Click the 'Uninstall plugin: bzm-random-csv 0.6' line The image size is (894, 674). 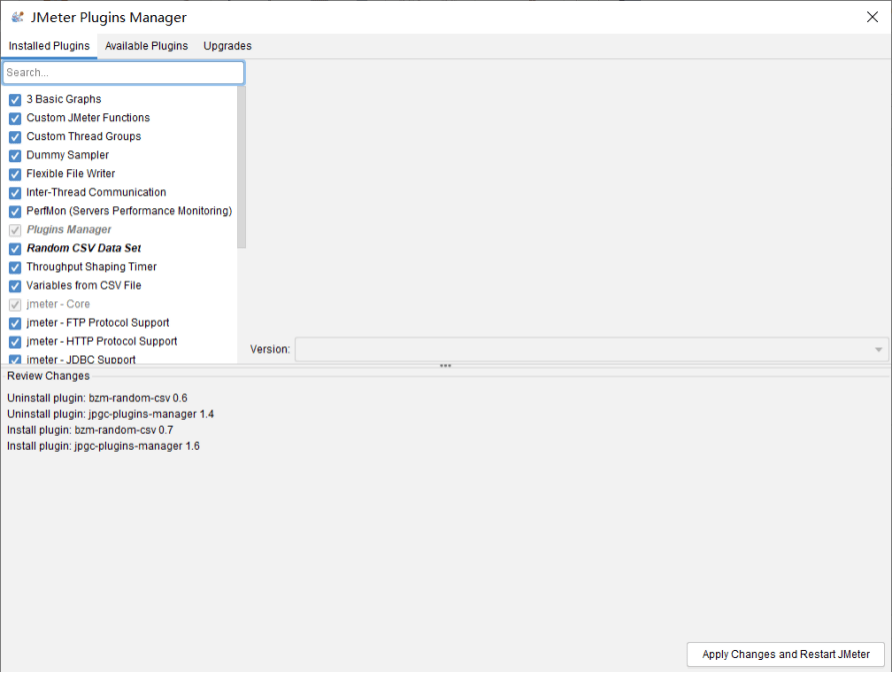click(x=97, y=399)
